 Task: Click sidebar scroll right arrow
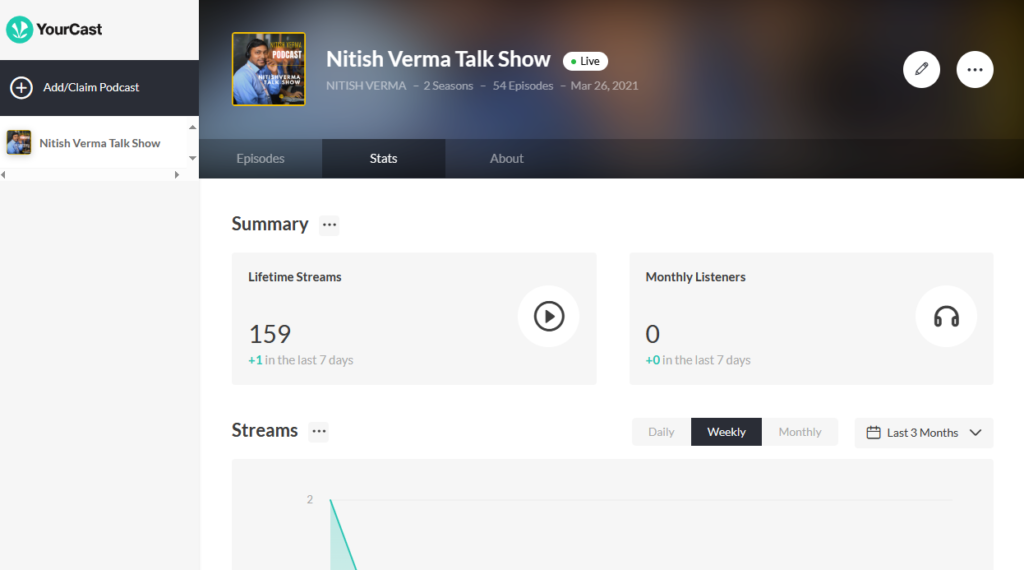point(176,175)
